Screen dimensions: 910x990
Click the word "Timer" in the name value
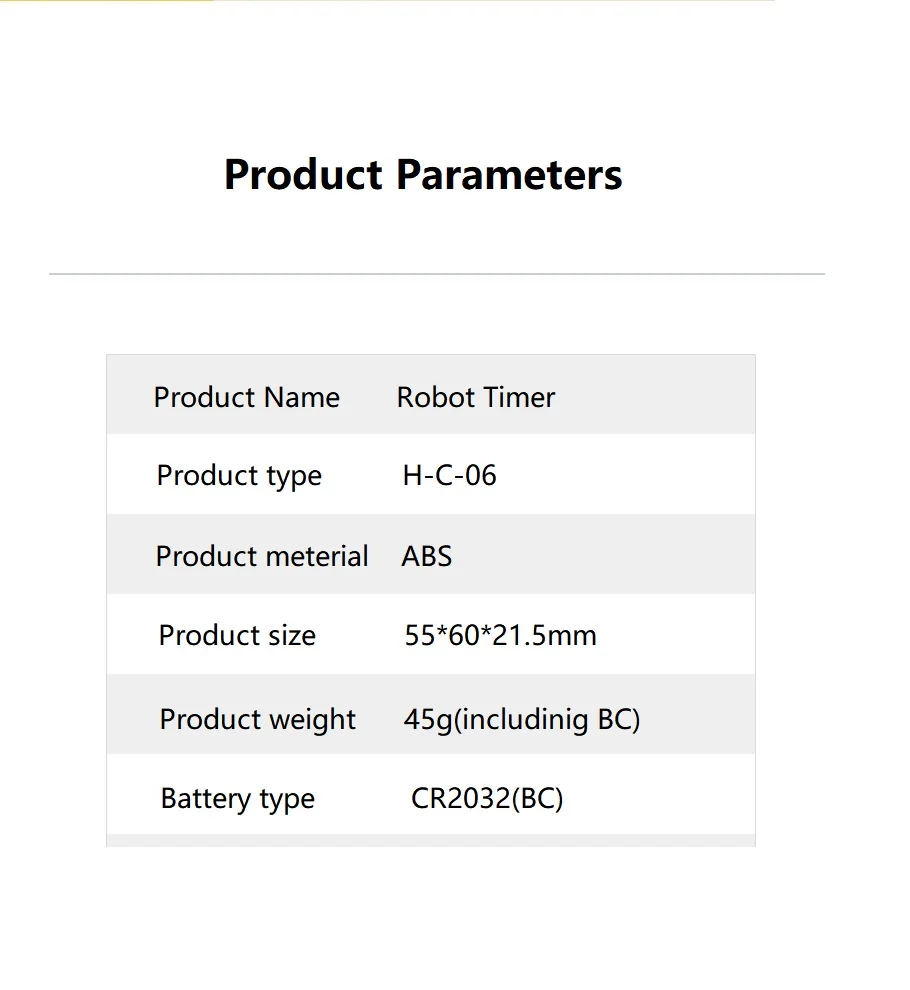(519, 397)
